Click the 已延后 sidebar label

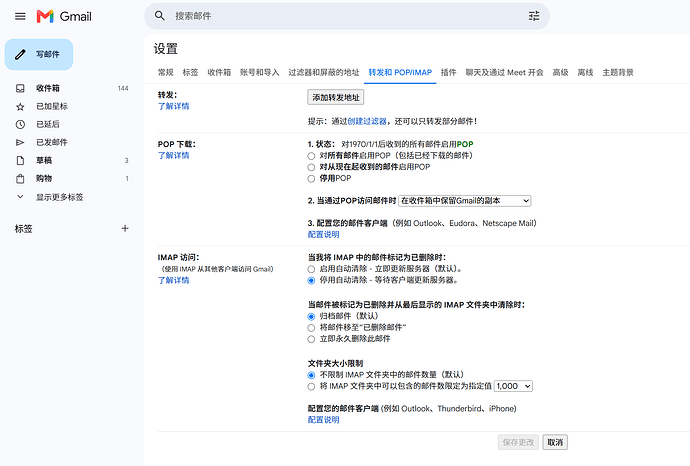click(48, 125)
